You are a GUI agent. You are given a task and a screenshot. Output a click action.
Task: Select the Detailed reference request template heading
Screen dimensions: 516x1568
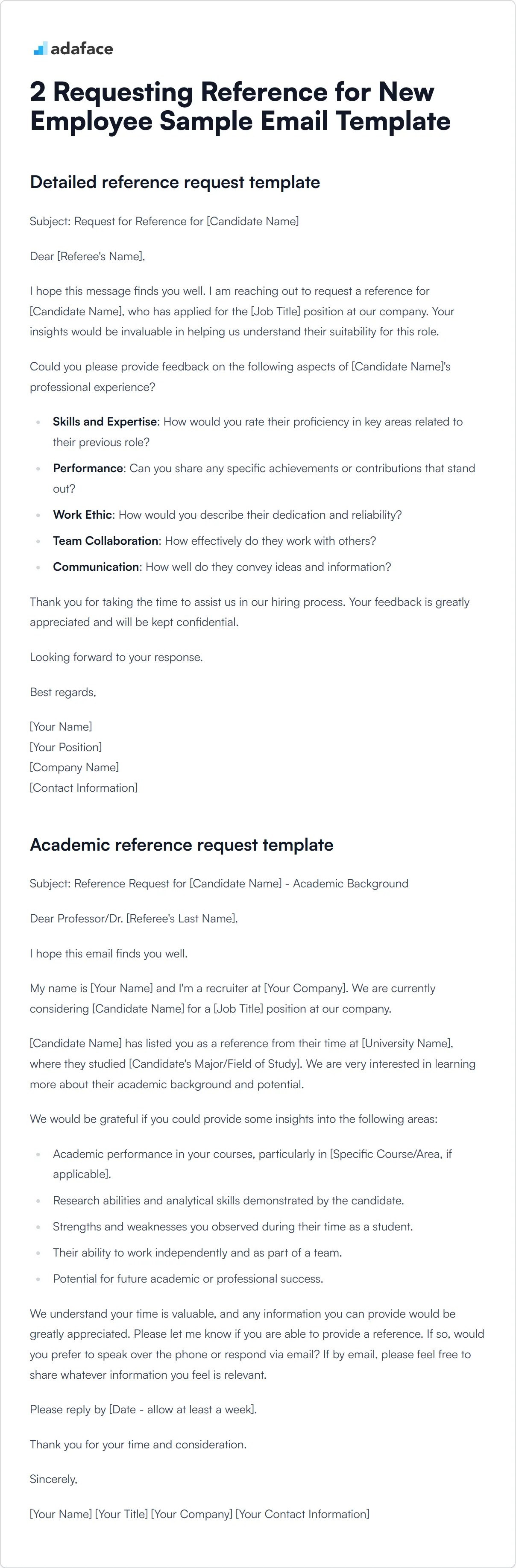[x=175, y=182]
